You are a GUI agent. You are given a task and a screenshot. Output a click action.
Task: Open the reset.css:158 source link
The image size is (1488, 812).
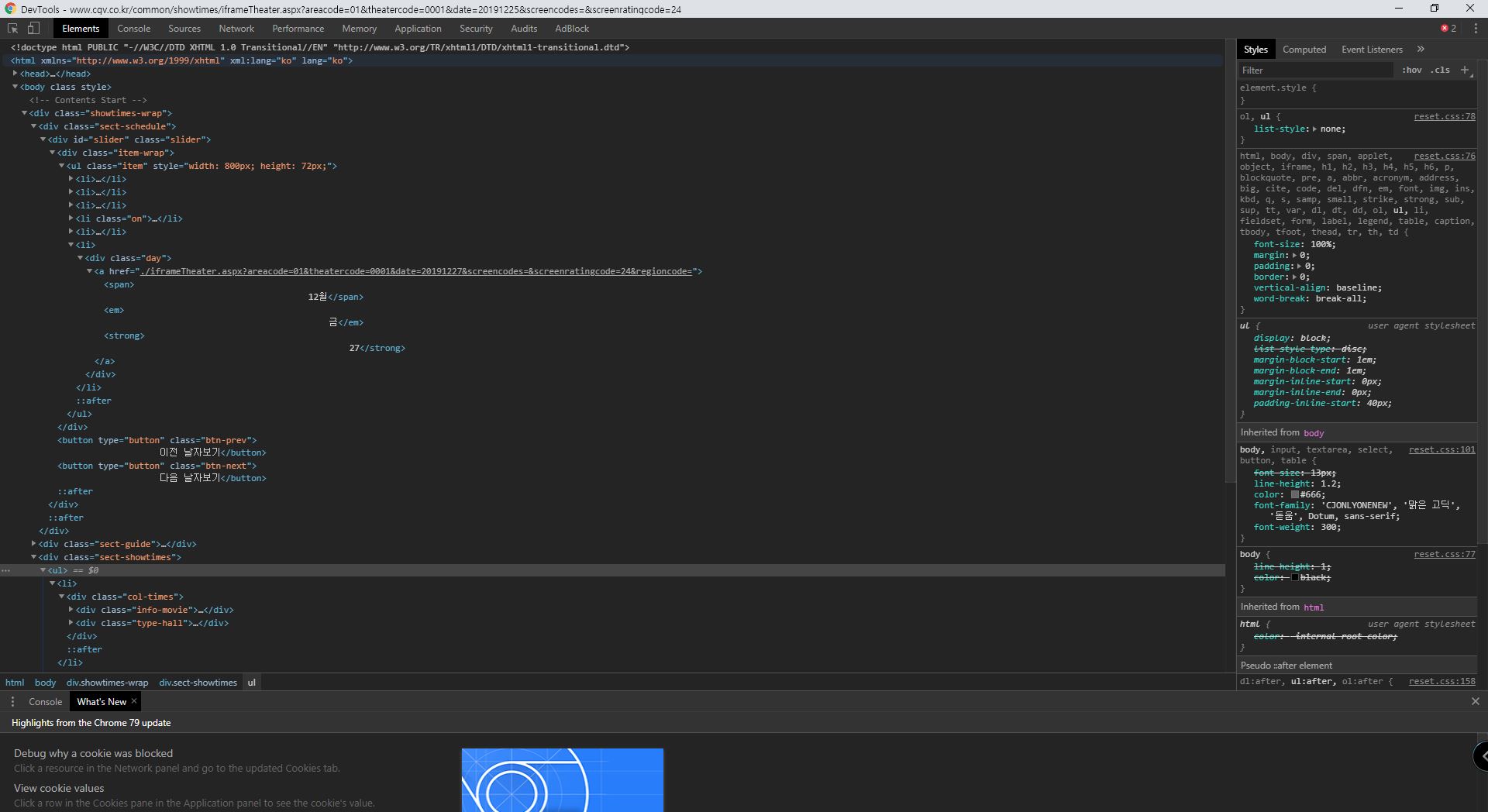pos(1442,681)
